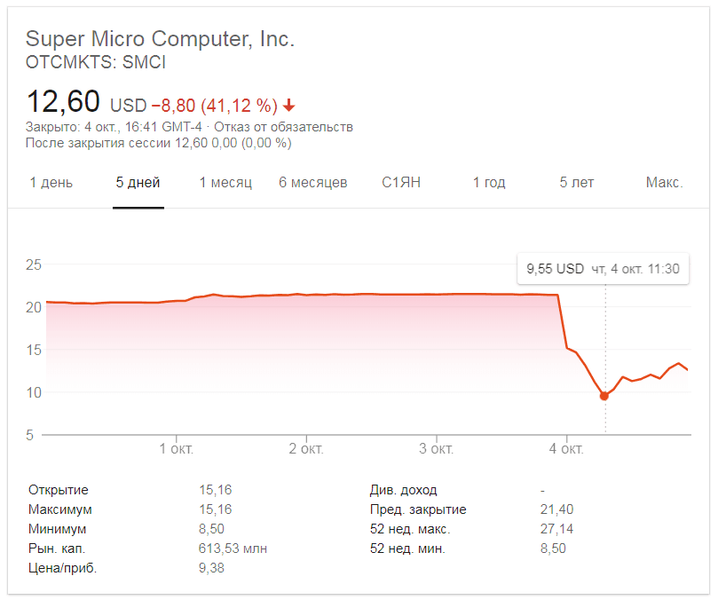The height and width of the screenshot is (600, 718).
Task: Select the "С1ЯН" year-to-date tab
Action: (402, 183)
